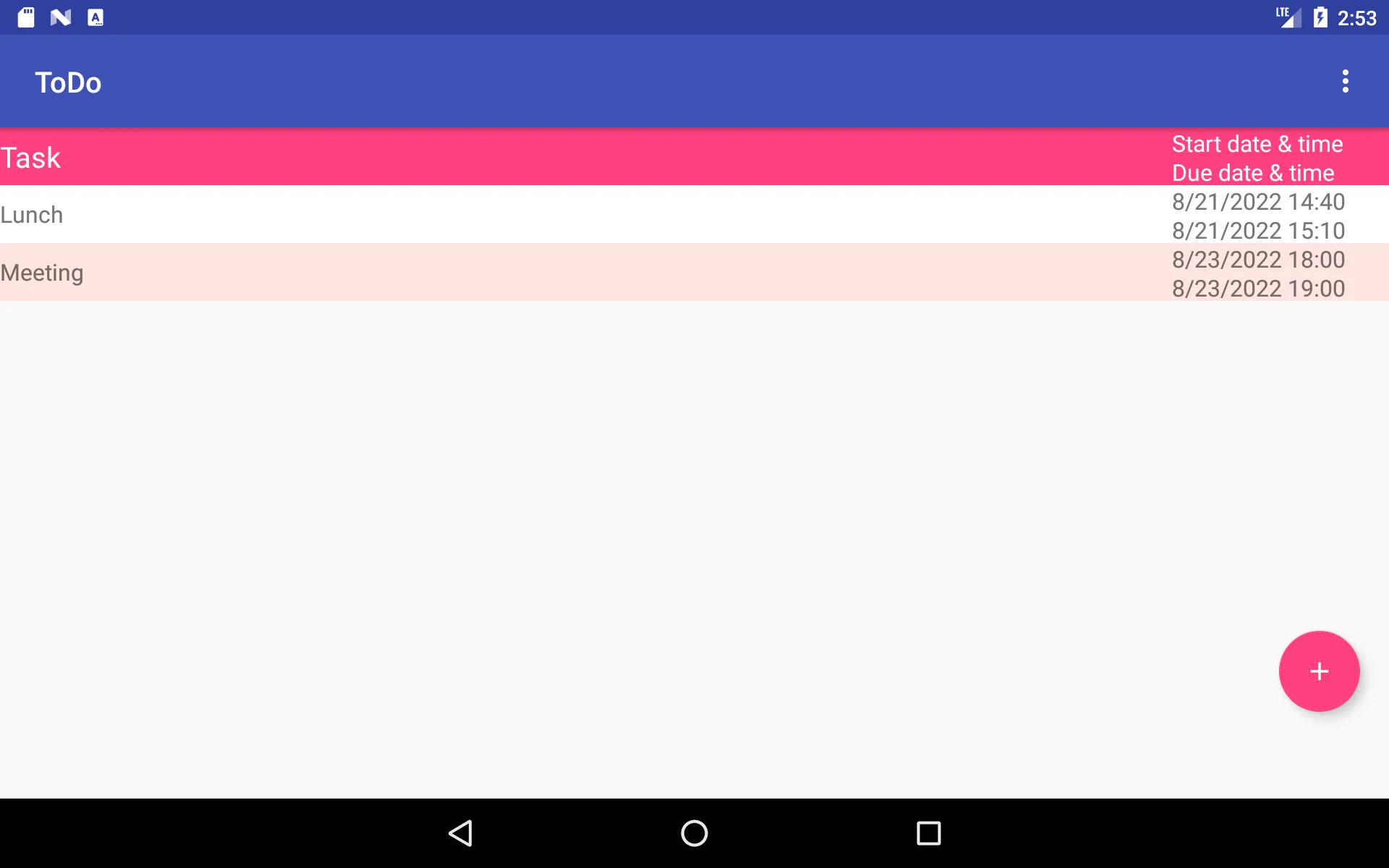
Task: Tap the pink add new task button
Action: click(1319, 671)
